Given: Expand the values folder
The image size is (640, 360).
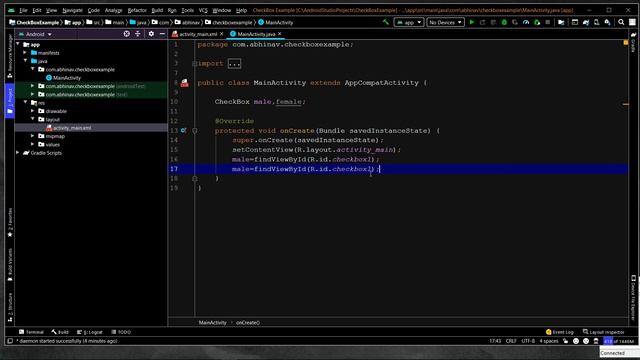Looking at the screenshot, I should (33, 144).
